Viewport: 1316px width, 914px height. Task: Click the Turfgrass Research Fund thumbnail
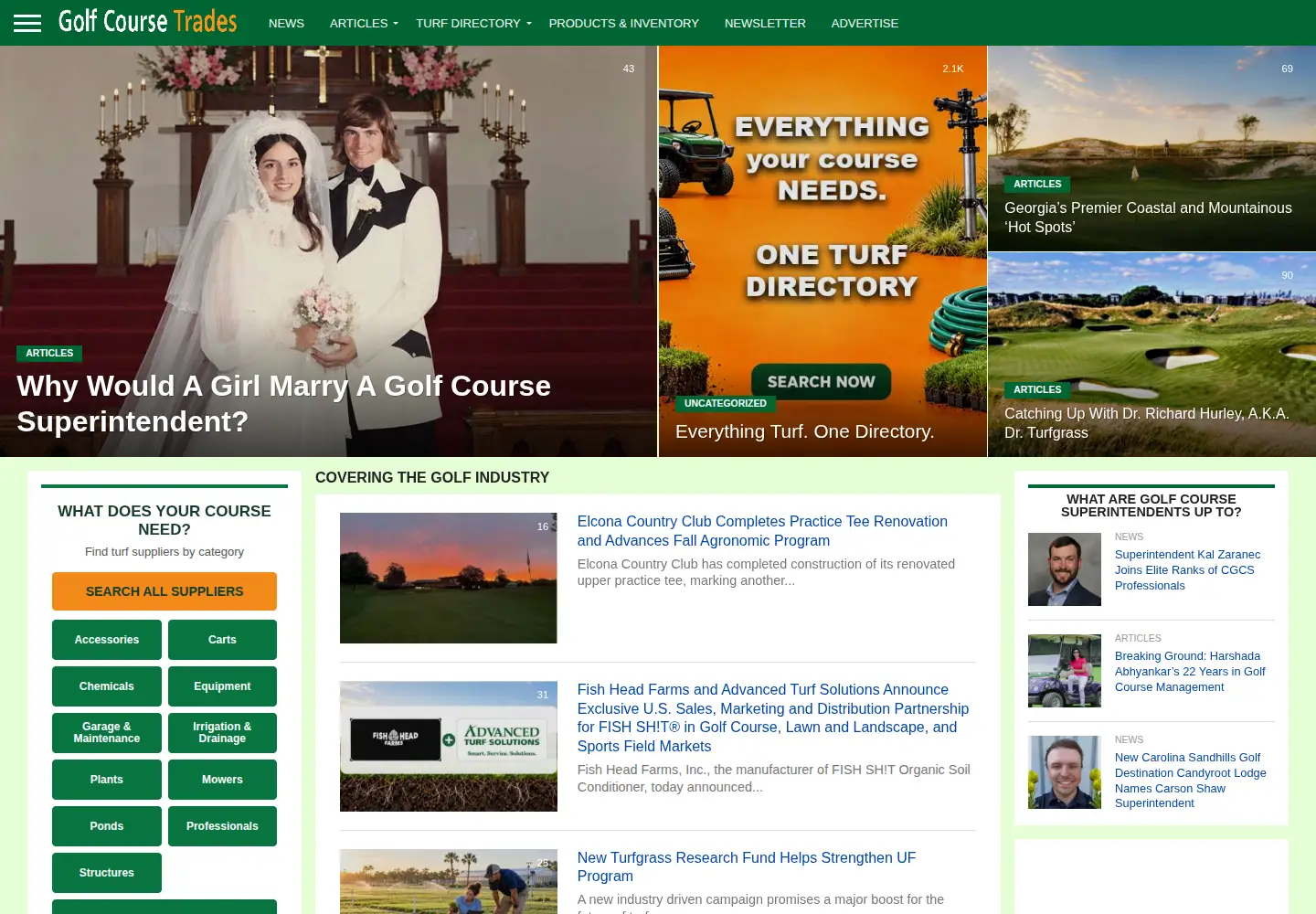click(x=448, y=881)
